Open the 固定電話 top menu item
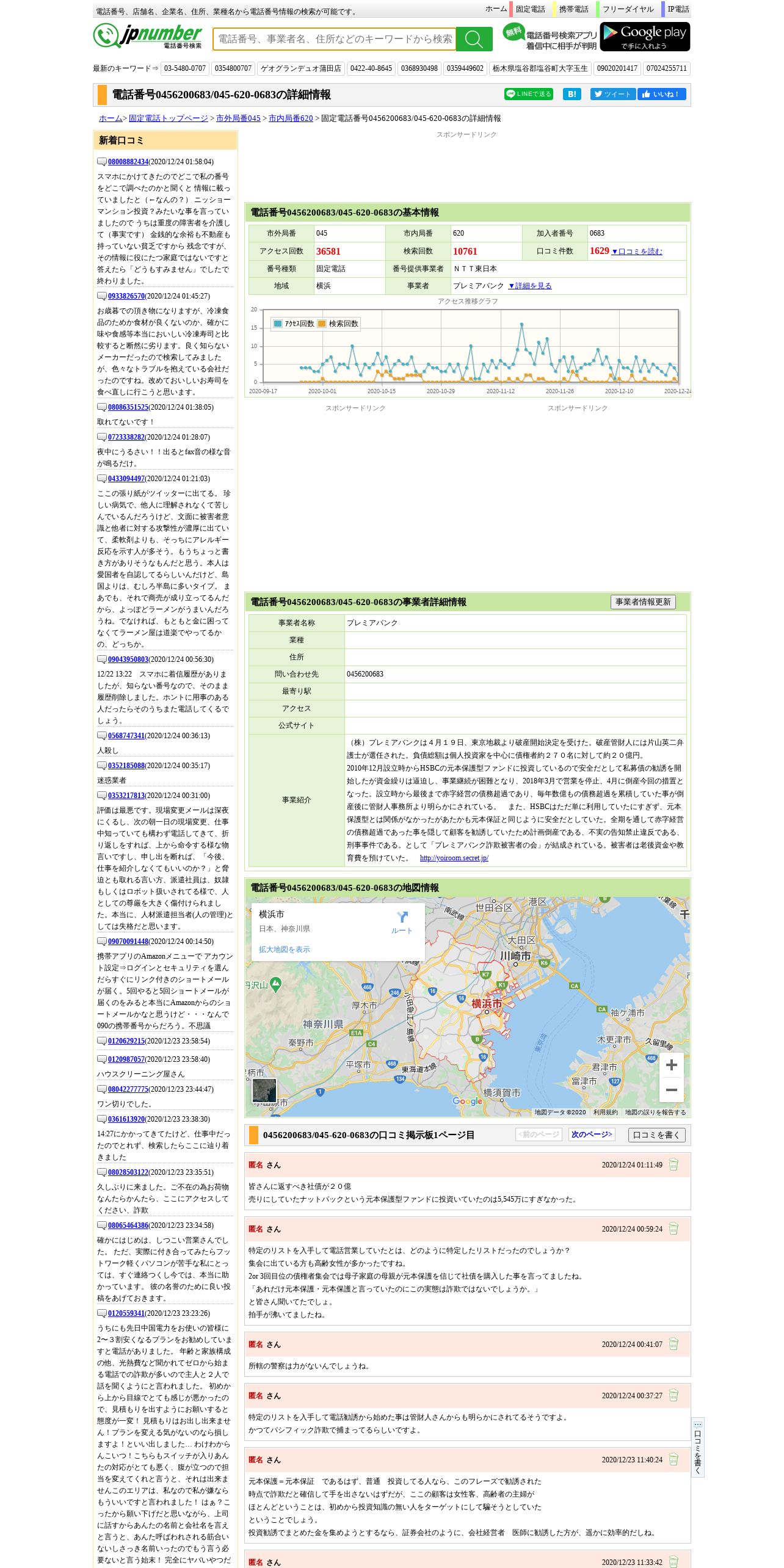The height and width of the screenshot is (1568, 784). pyautogui.click(x=530, y=9)
